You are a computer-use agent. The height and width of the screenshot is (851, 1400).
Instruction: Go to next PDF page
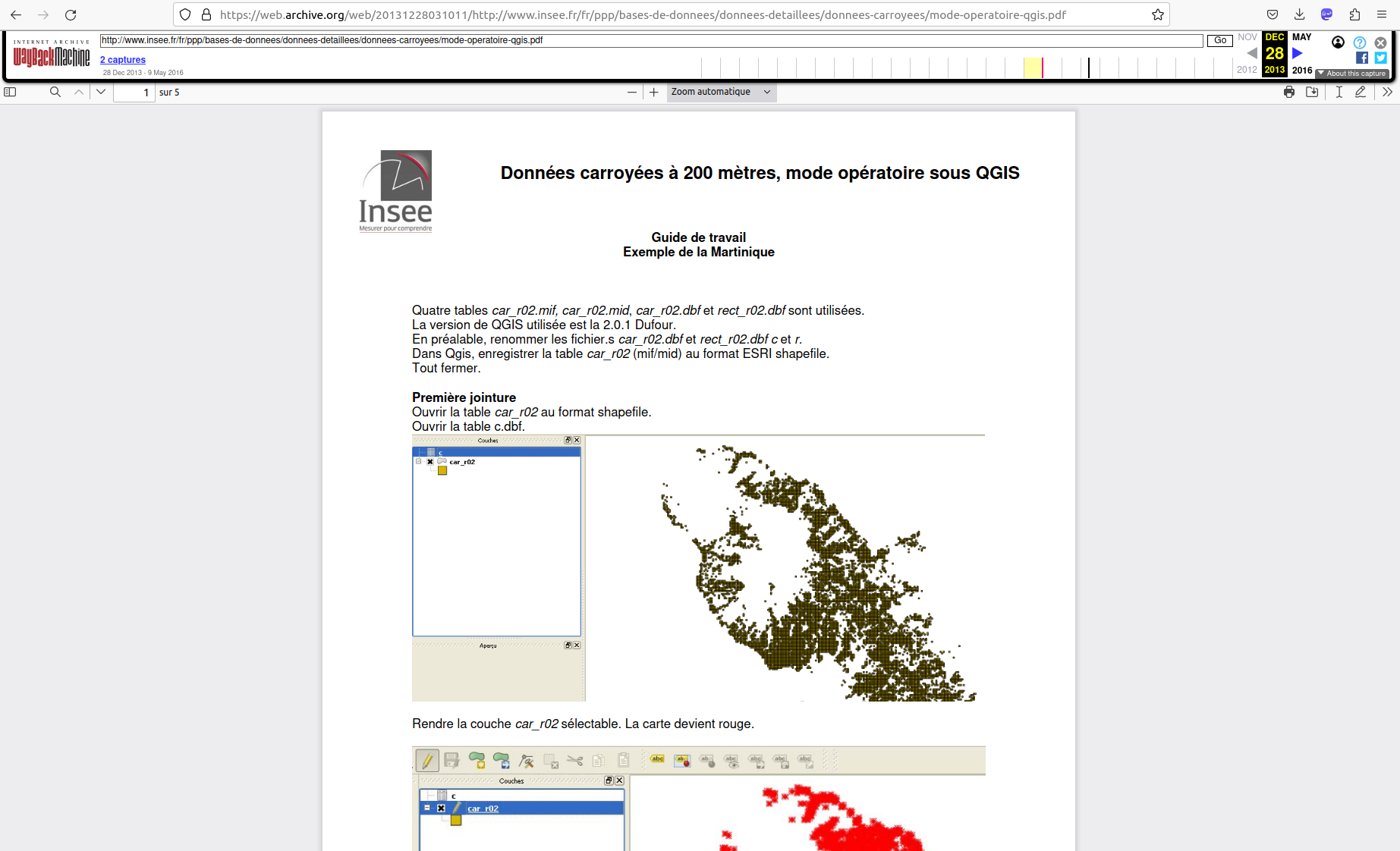click(x=101, y=92)
